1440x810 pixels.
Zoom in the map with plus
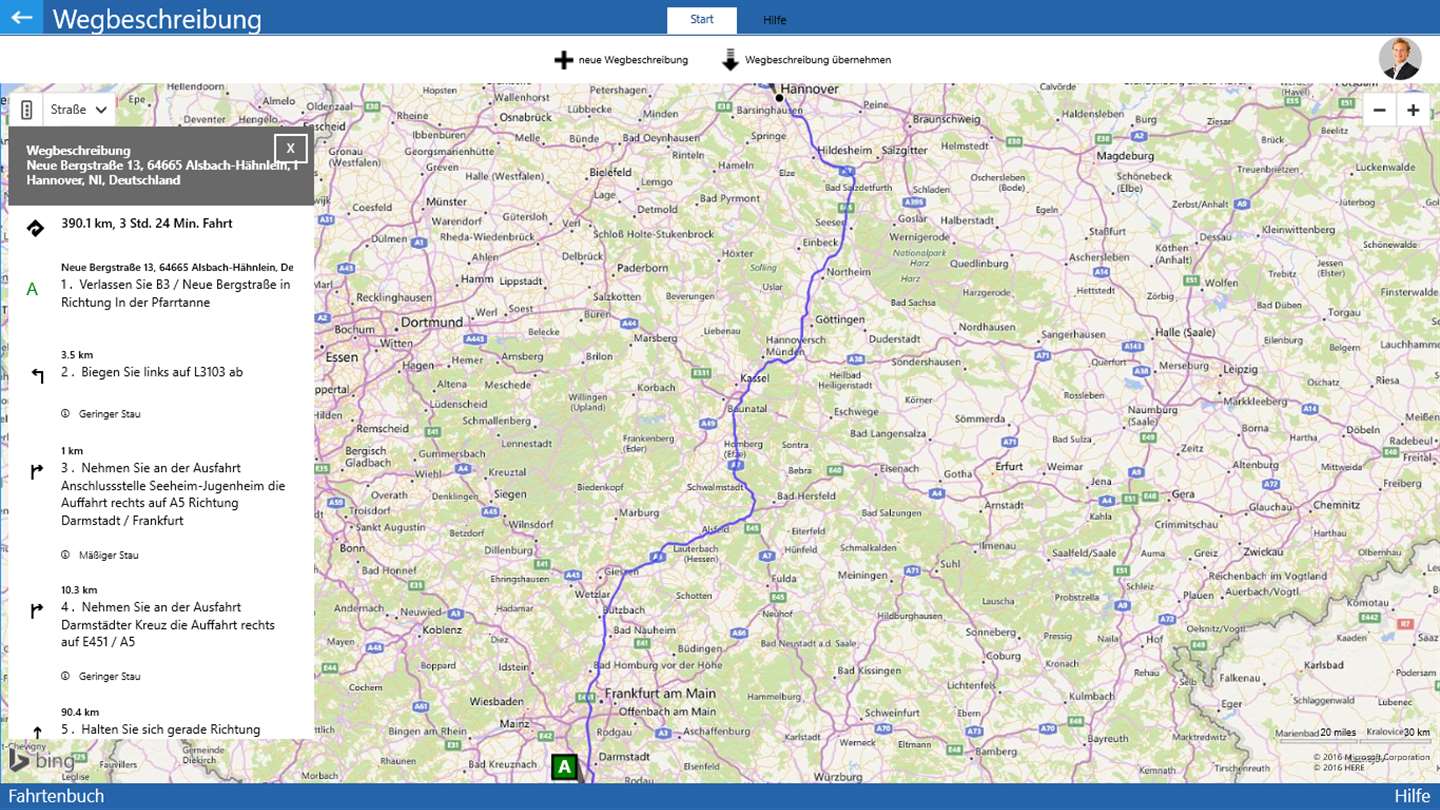pos(1413,110)
